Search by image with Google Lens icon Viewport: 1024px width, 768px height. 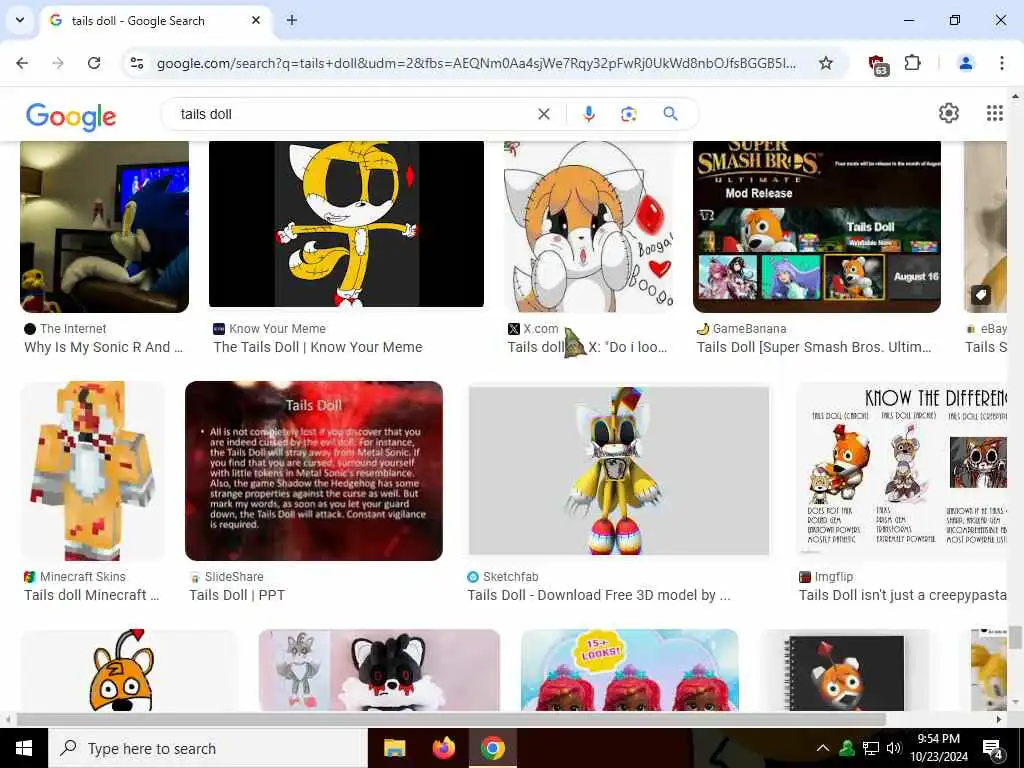point(628,114)
